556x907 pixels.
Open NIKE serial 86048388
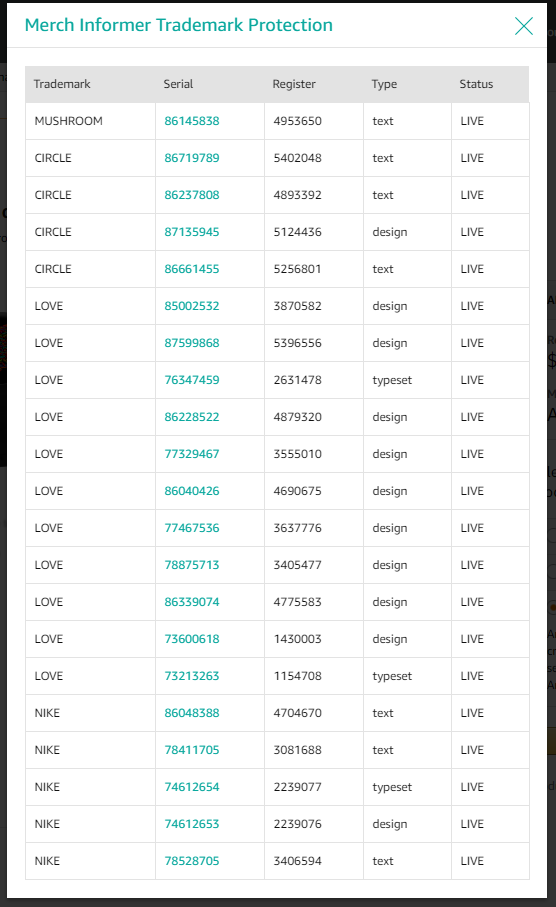pos(192,713)
